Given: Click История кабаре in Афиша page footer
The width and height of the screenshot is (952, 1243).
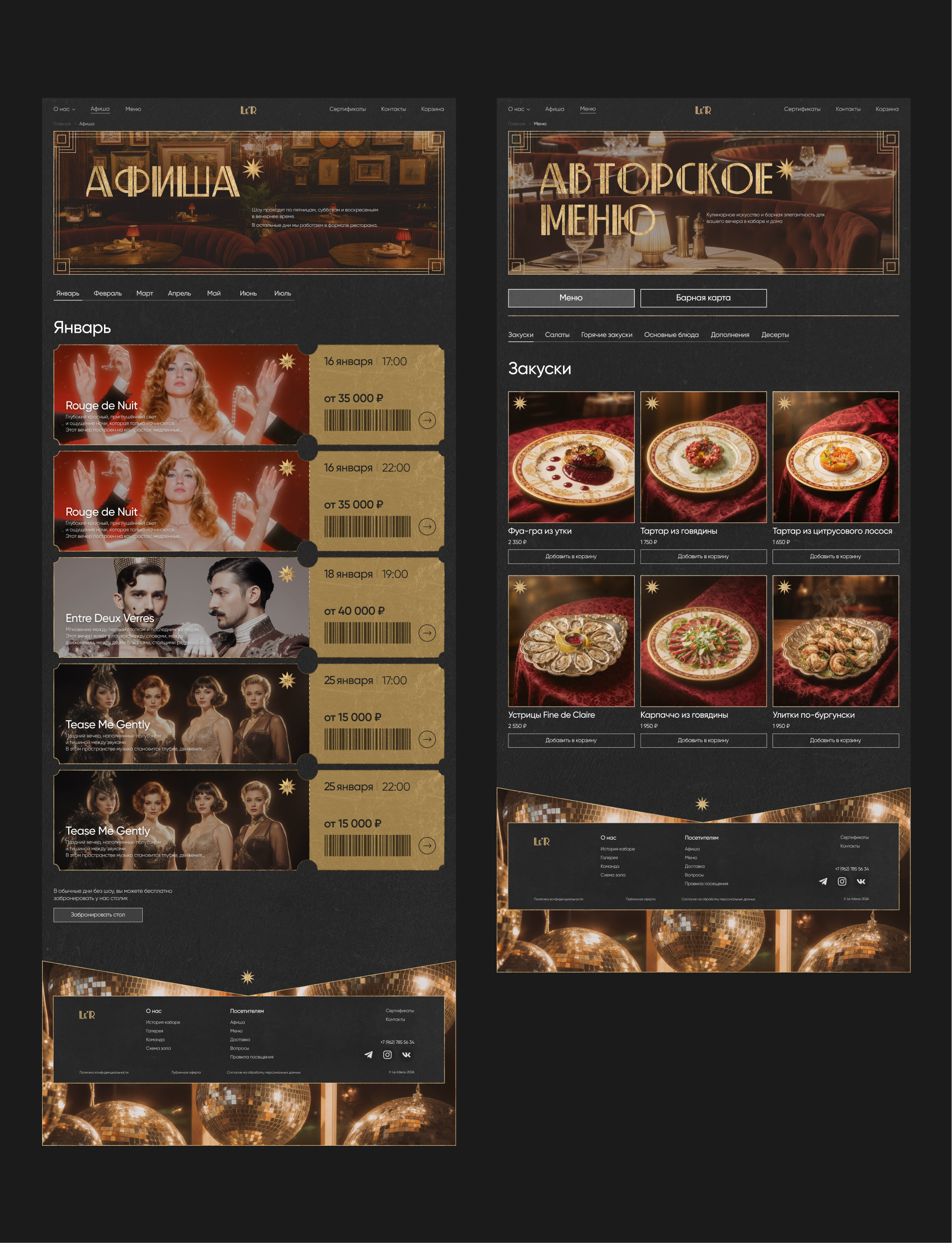Looking at the screenshot, I should click(x=163, y=1022).
